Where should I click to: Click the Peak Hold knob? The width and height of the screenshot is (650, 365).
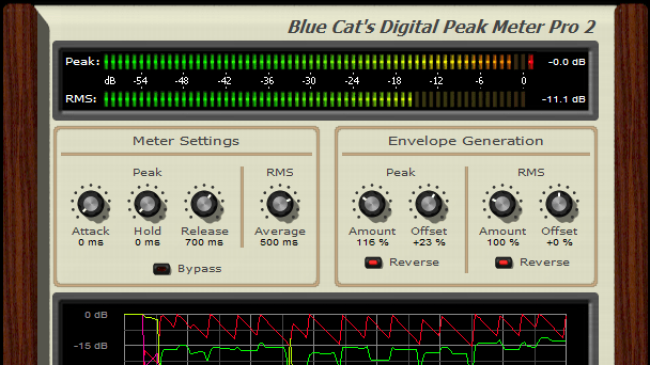point(147,204)
